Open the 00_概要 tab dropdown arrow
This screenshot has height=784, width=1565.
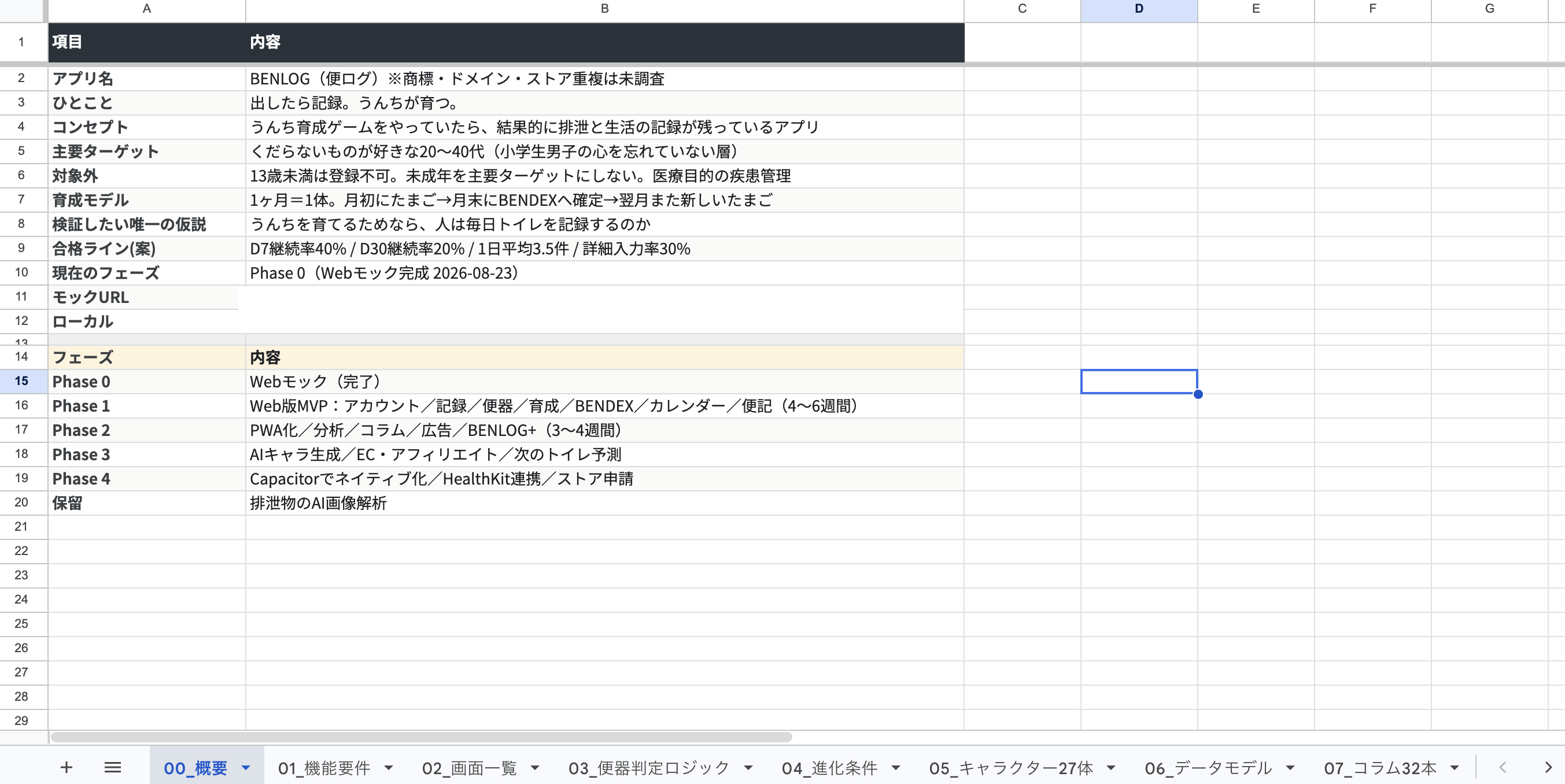[x=246, y=768]
